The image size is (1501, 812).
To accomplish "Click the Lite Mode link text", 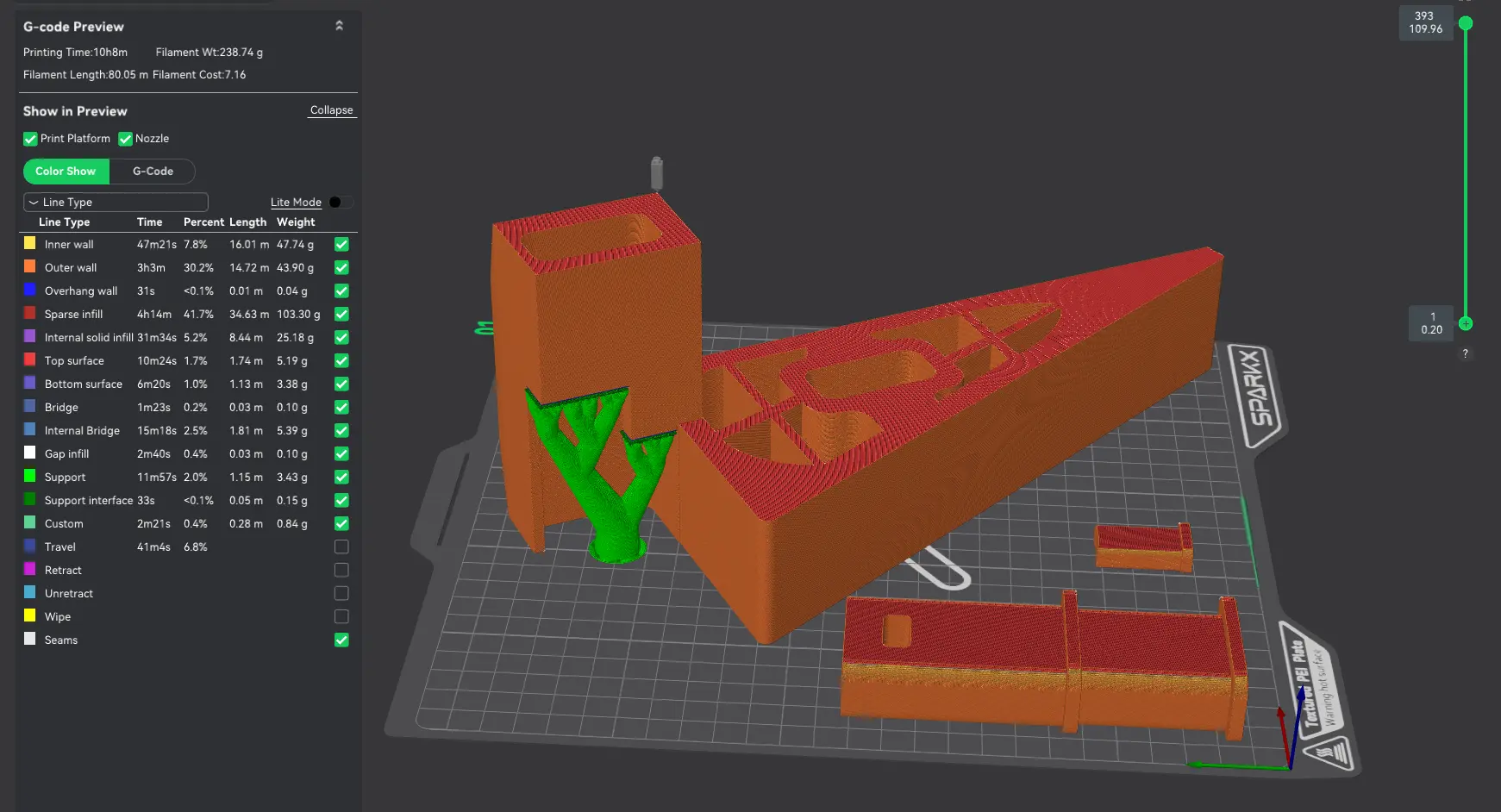I will coord(296,202).
